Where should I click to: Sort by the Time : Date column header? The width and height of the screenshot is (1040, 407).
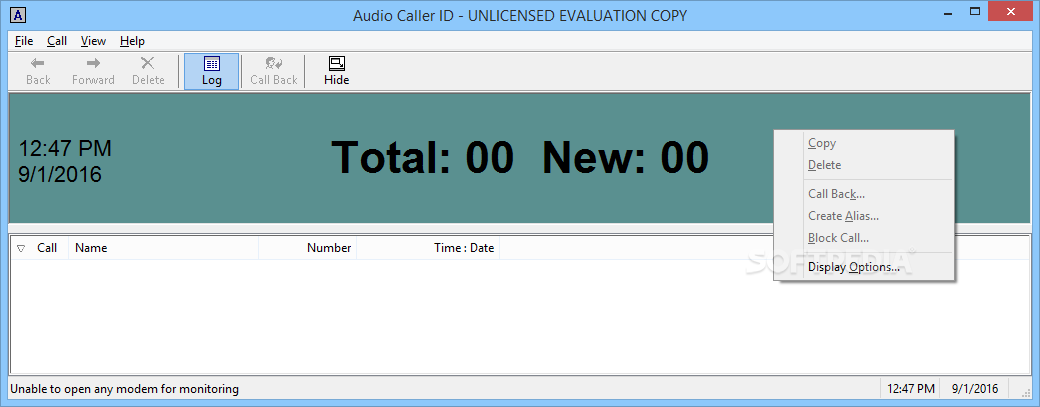coord(428,248)
